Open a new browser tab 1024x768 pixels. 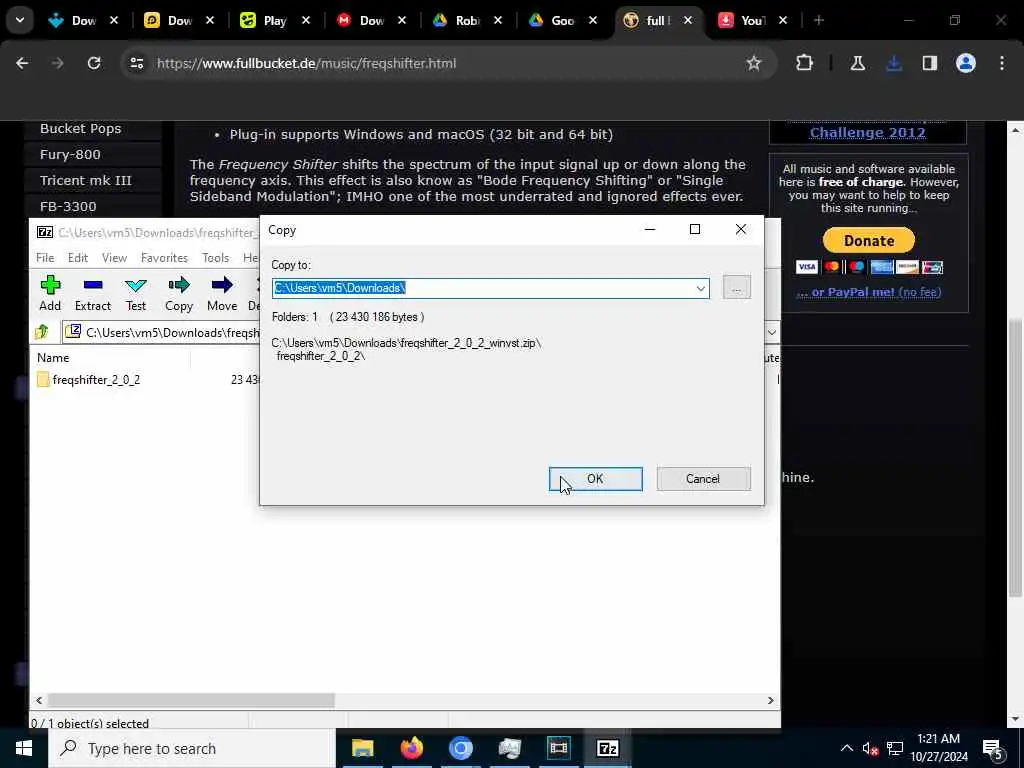tap(819, 20)
